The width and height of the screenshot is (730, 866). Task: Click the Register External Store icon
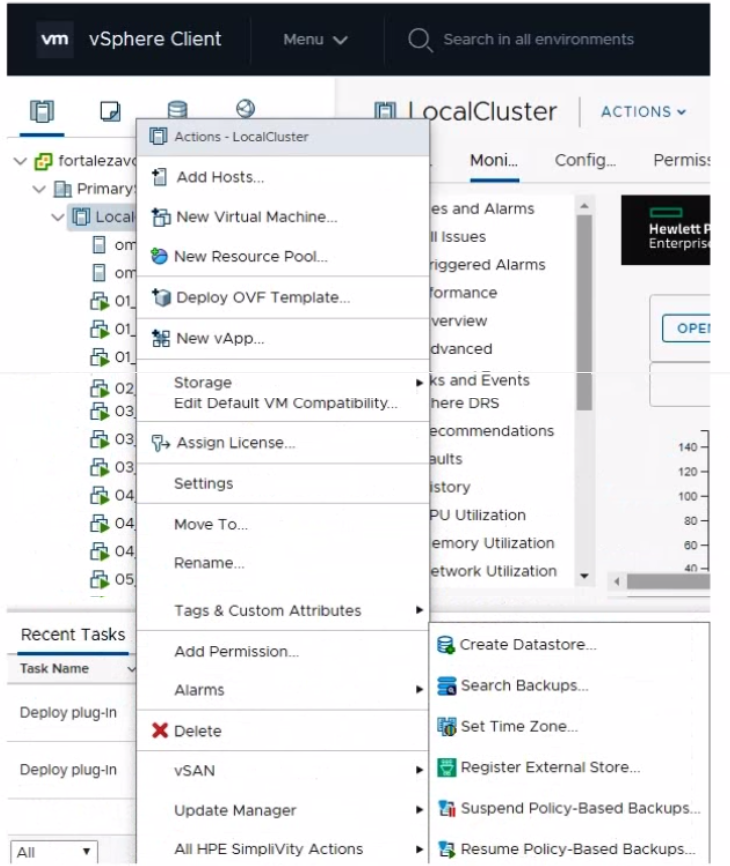pos(446,767)
